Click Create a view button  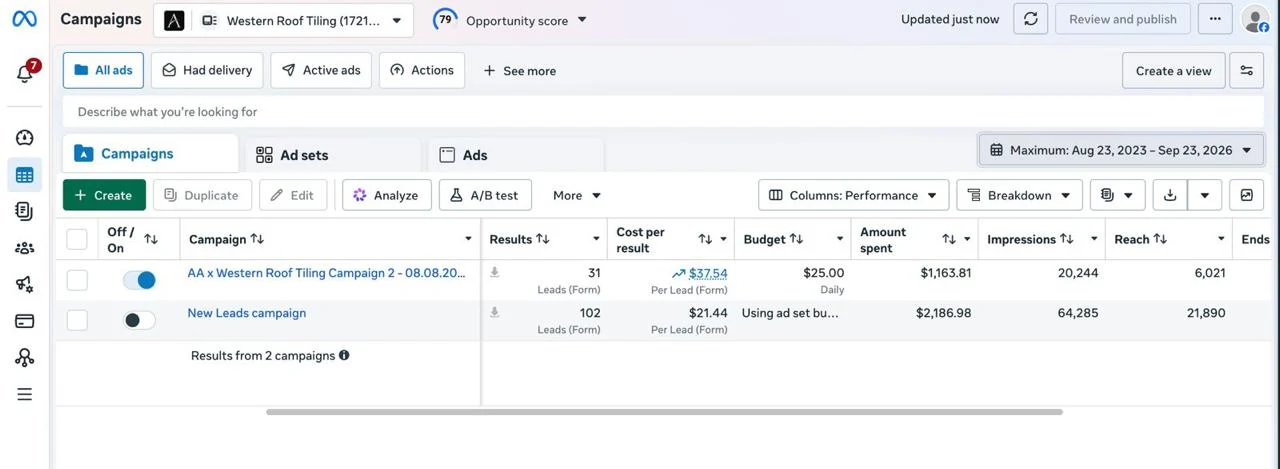coord(1173,71)
